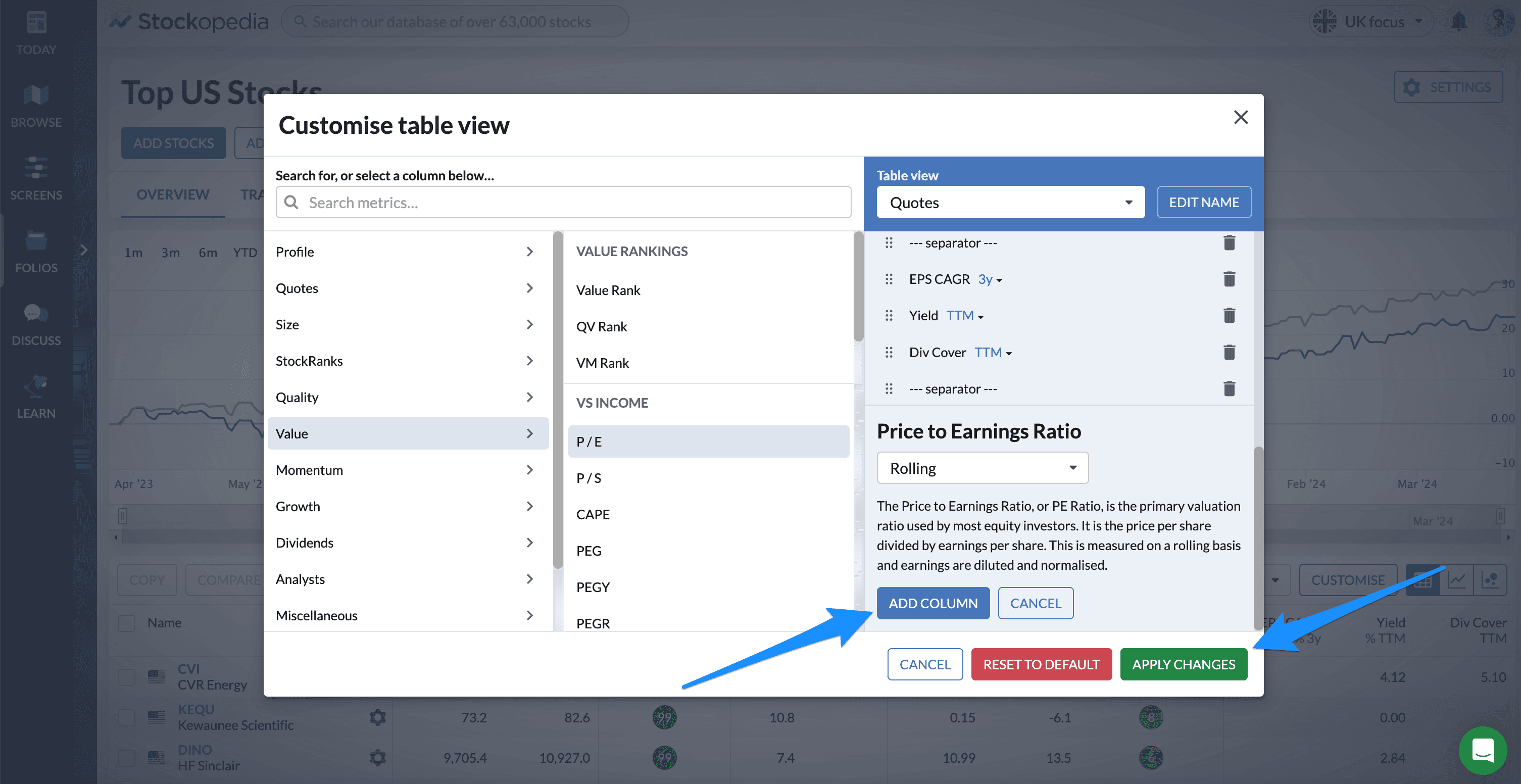Open the notifications bell
Image resolution: width=1521 pixels, height=784 pixels.
pos(1458,22)
